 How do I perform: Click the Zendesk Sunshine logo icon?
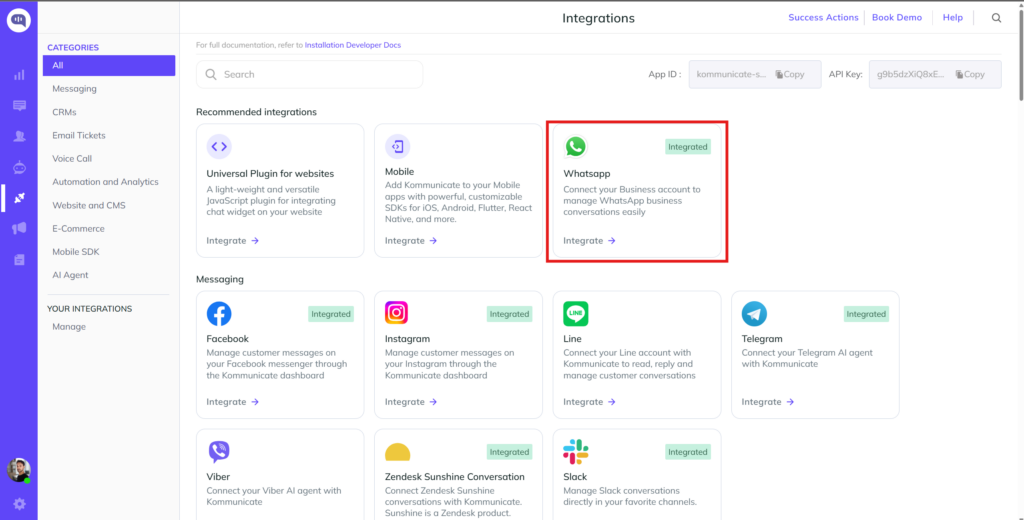[397, 452]
